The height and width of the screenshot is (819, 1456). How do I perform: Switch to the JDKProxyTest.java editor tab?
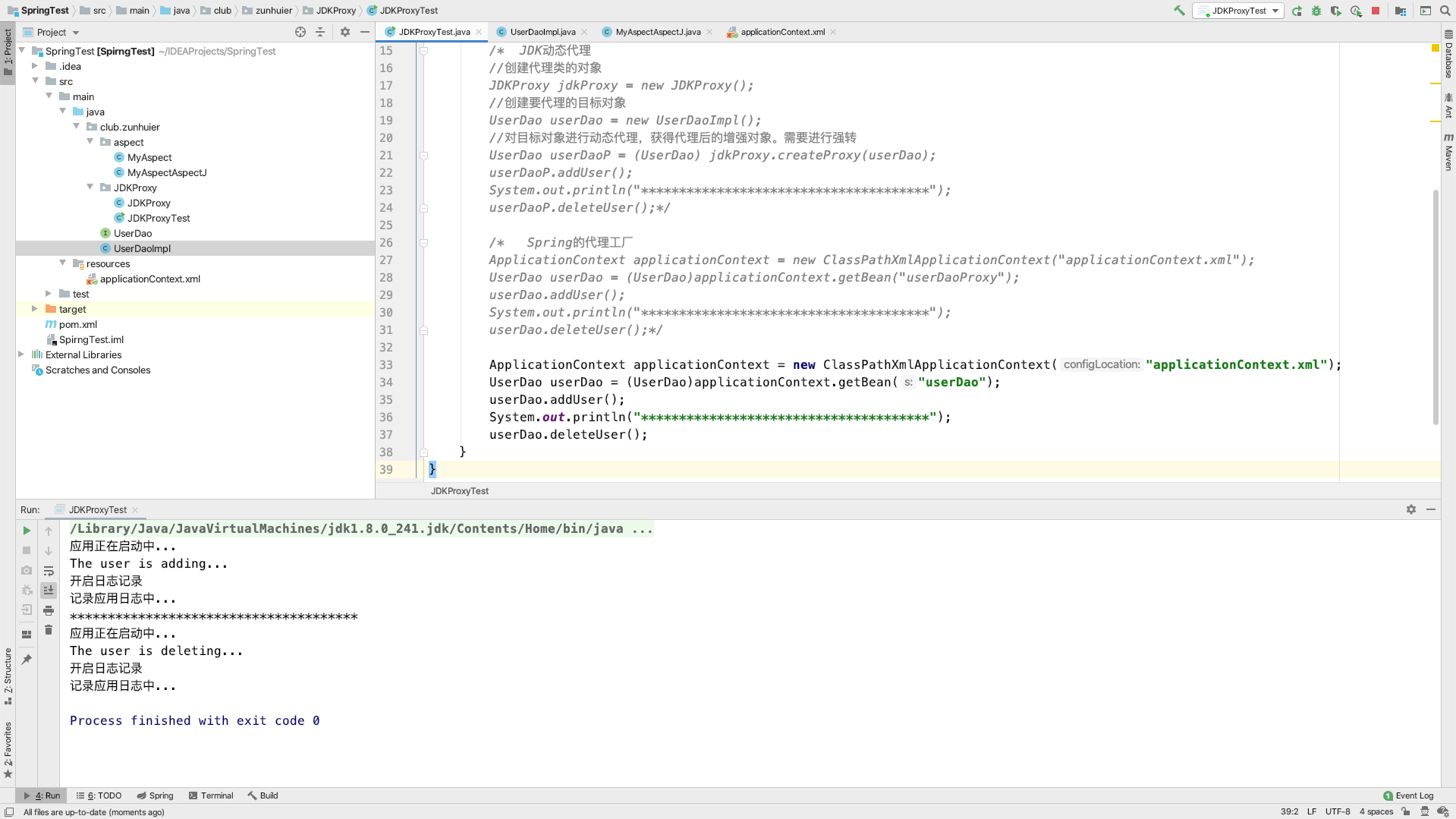pyautogui.click(x=434, y=32)
